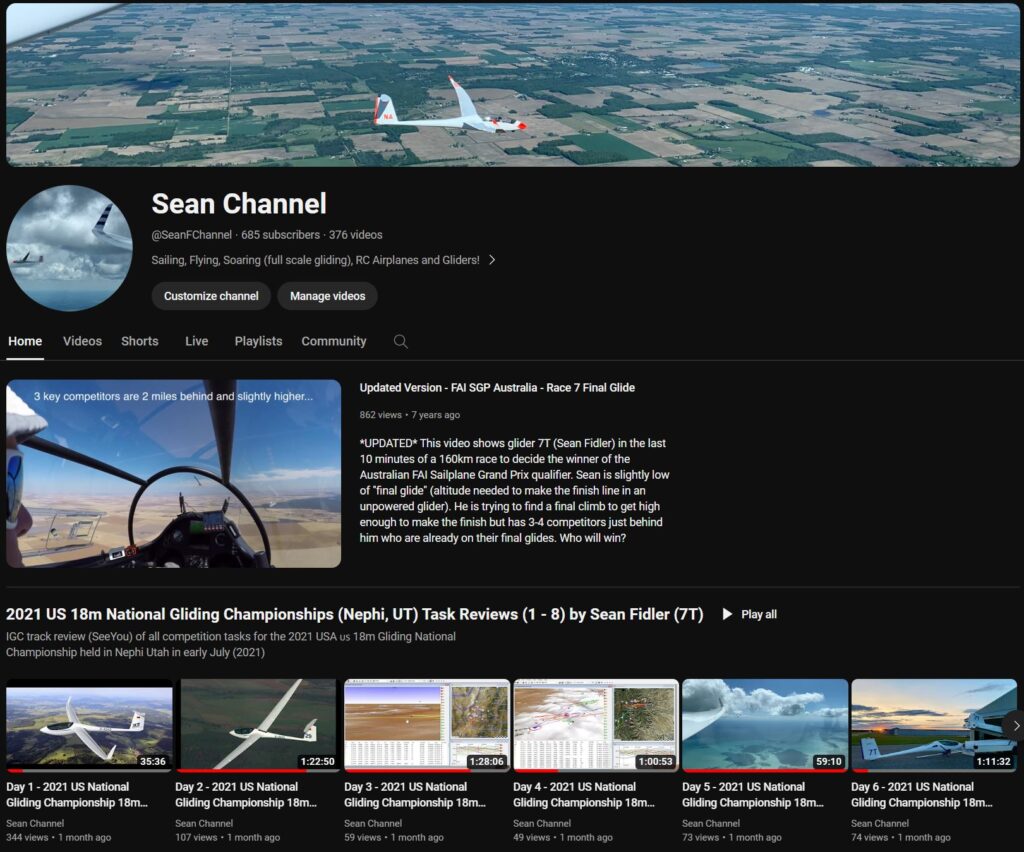Click the "49 views • 1 month ago" text
The image size is (1024, 852).
(x=563, y=838)
